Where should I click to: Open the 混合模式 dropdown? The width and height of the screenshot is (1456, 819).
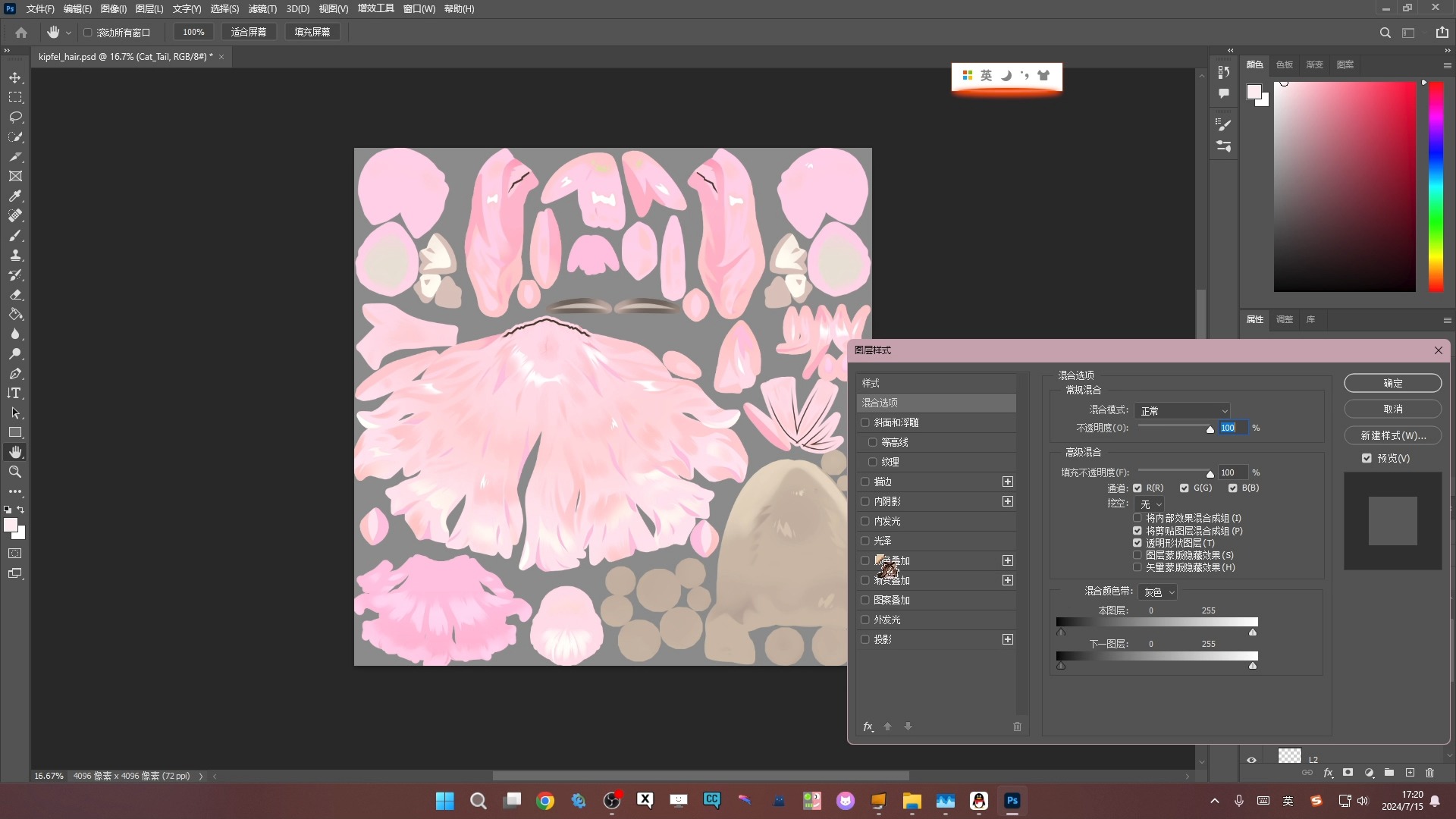1182,410
